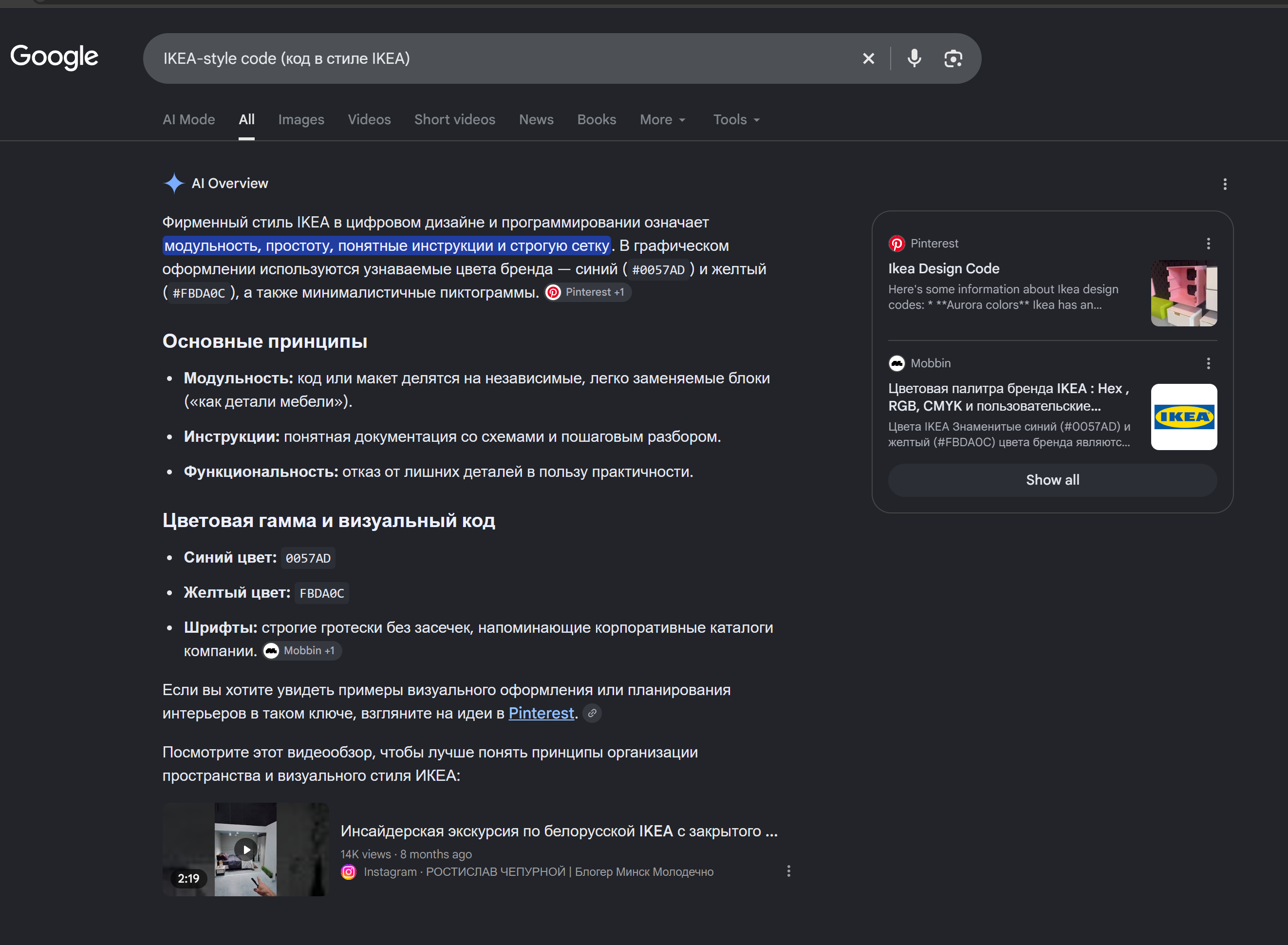
Task: Open the Pinterest hyperlink in the text
Action: pyautogui.click(x=541, y=713)
